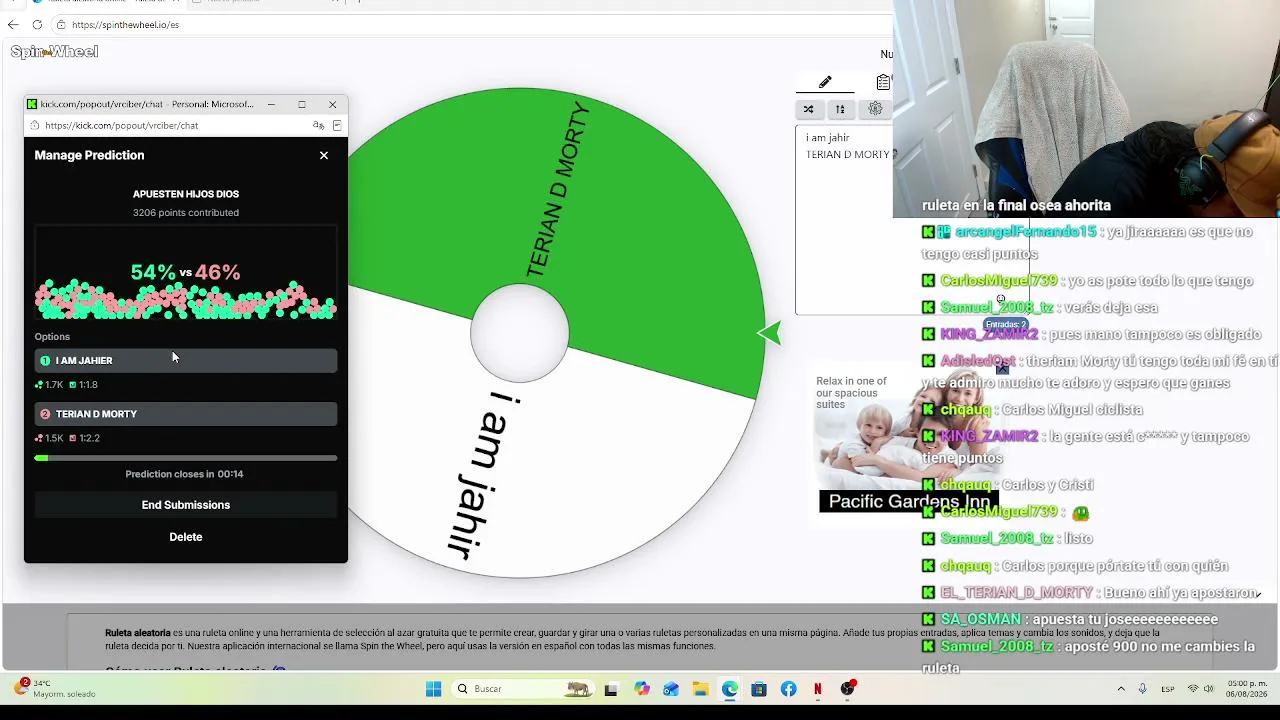Open the Spin the Wheel logo home link
This screenshot has width=1280, height=720.
[55, 52]
